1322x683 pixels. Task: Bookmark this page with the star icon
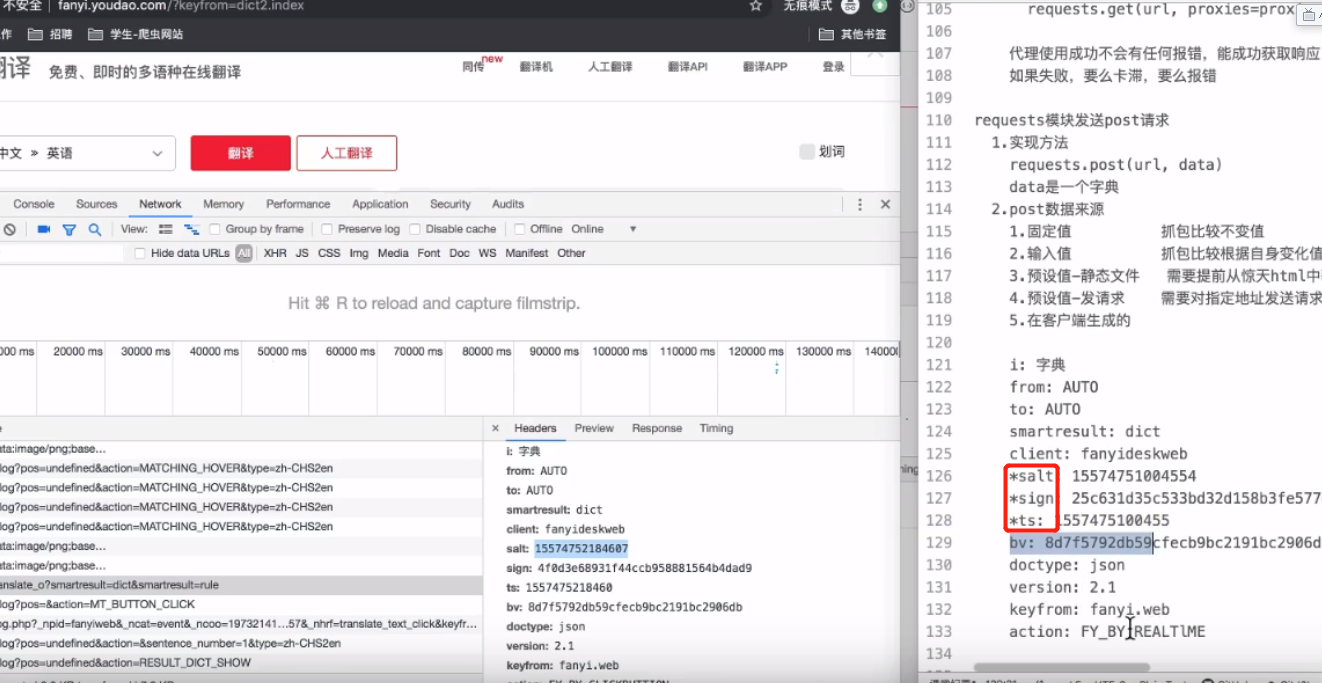756,6
